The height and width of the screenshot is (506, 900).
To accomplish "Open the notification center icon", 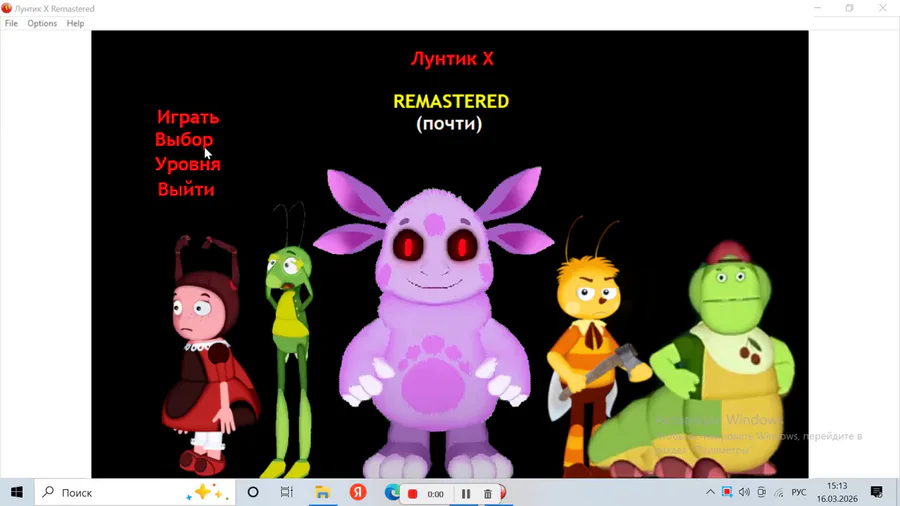I will (876, 492).
